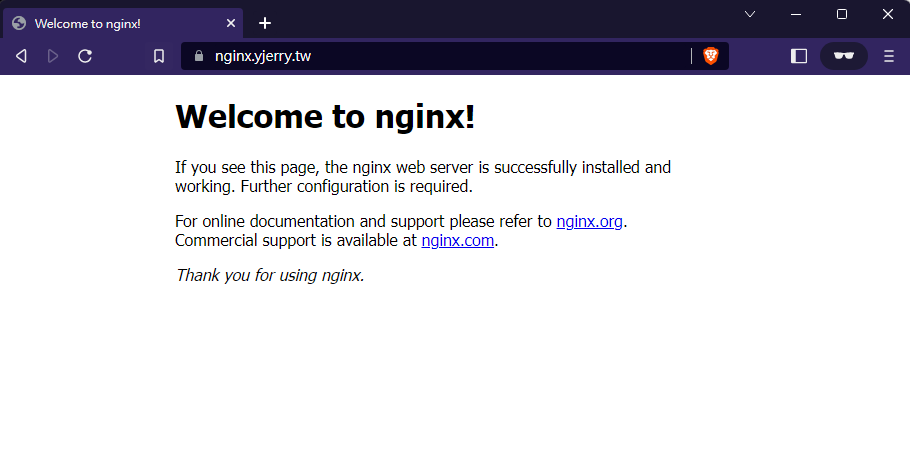Viewport: 910px width, 473px height.
Task: Click the 'Welcome to nginx!' page heading
Action: [325, 117]
